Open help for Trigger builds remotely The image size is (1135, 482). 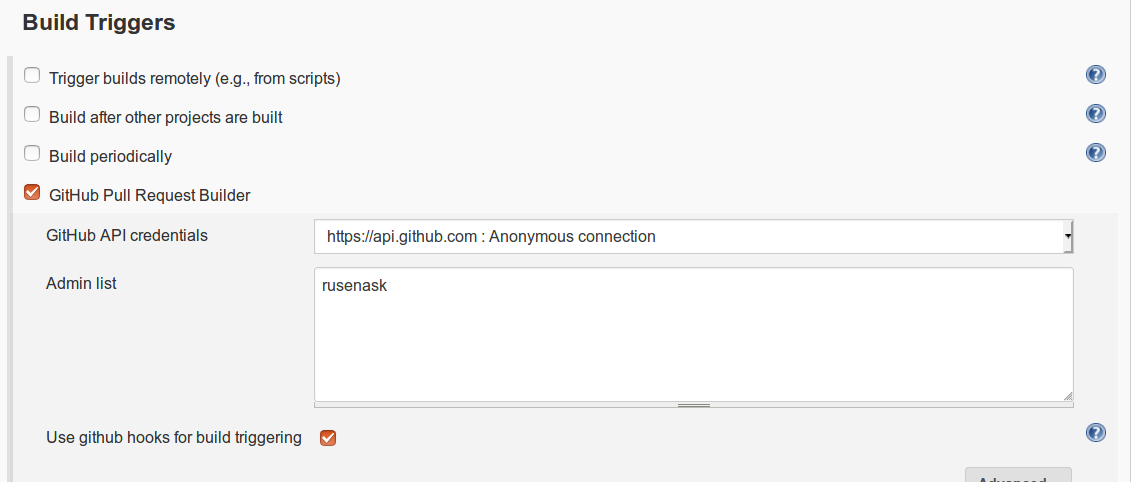pos(1095,75)
